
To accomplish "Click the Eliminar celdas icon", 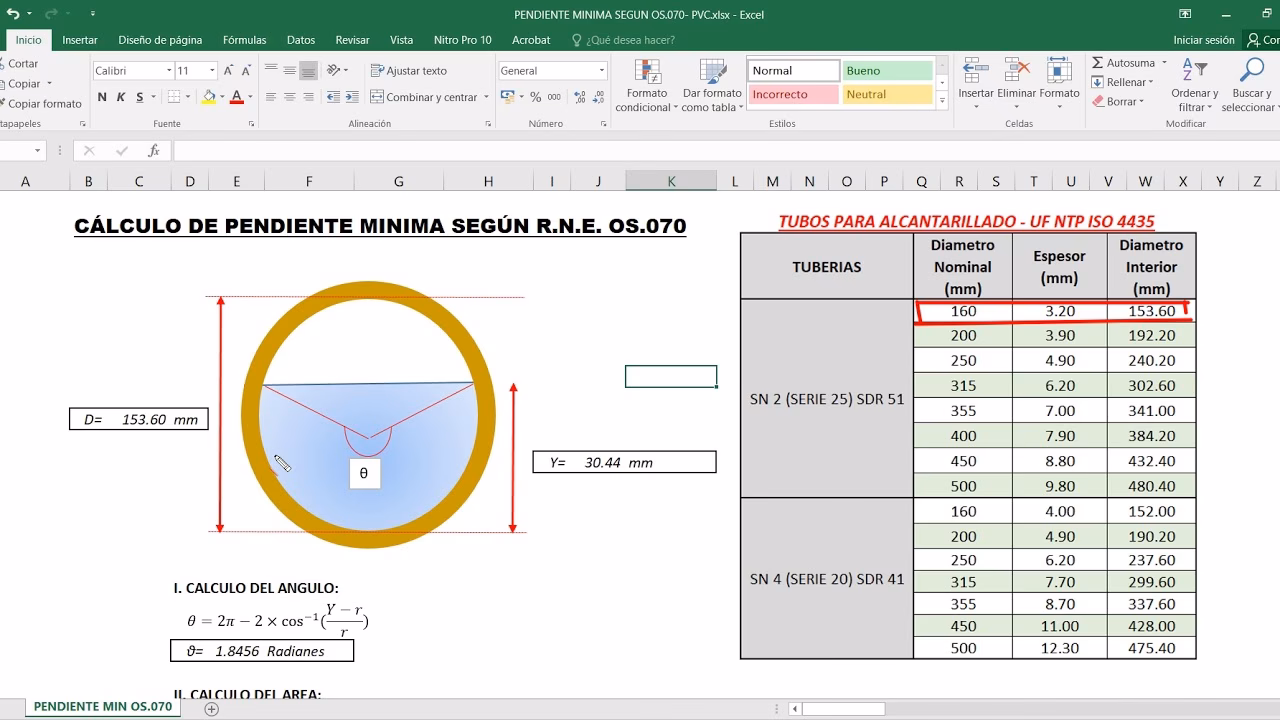I will (1017, 71).
